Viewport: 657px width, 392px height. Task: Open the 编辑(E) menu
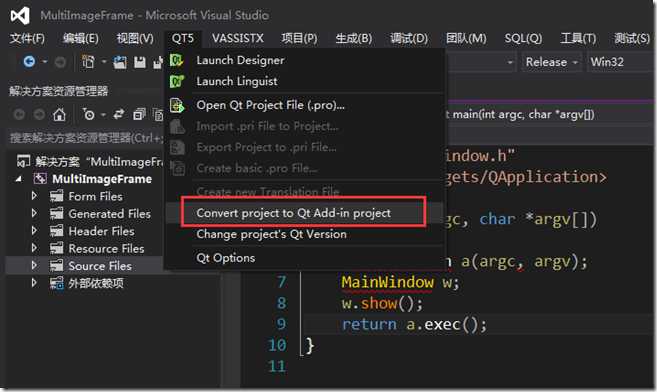point(80,39)
